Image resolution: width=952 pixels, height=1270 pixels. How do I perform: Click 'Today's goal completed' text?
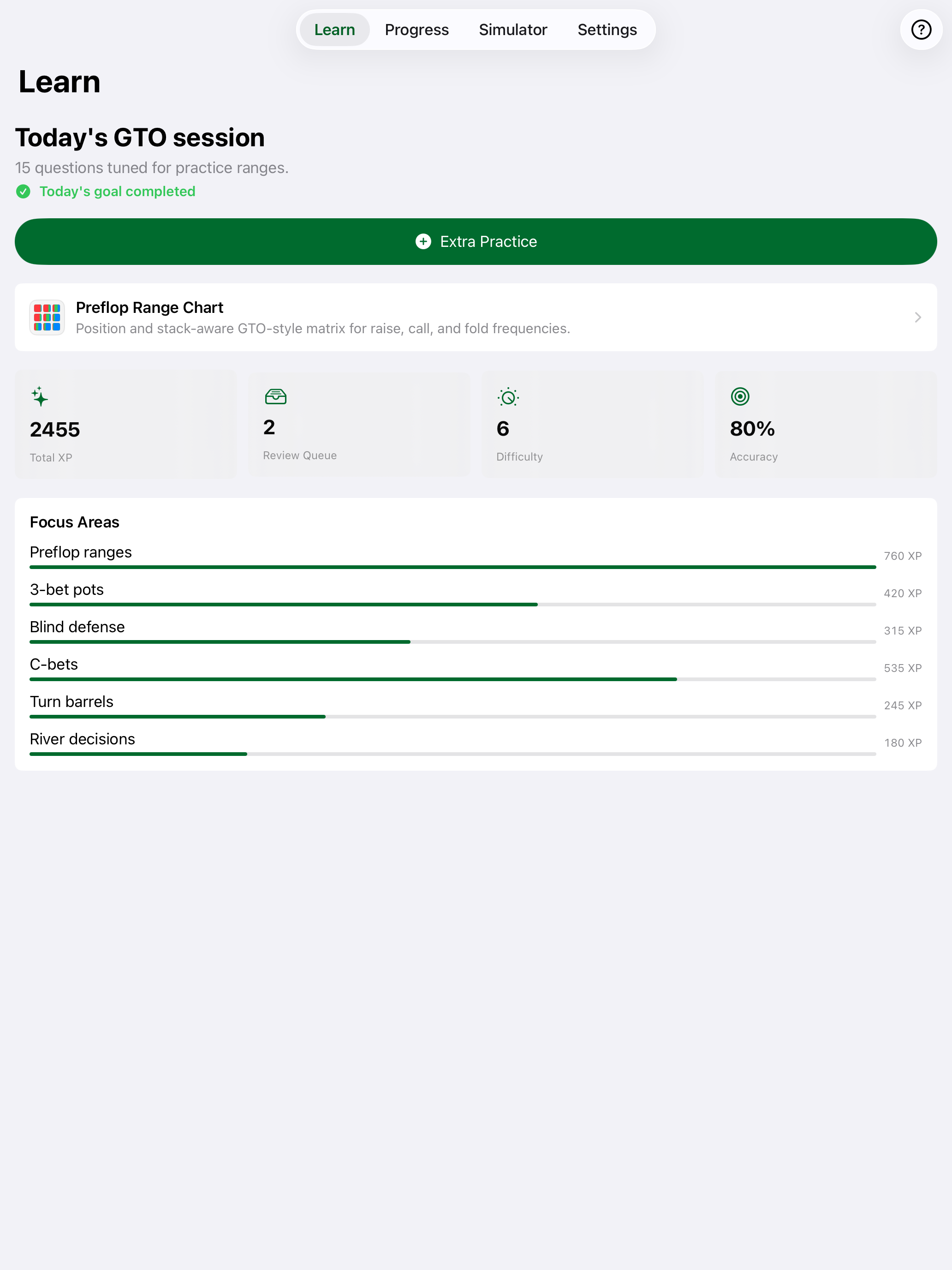117,191
